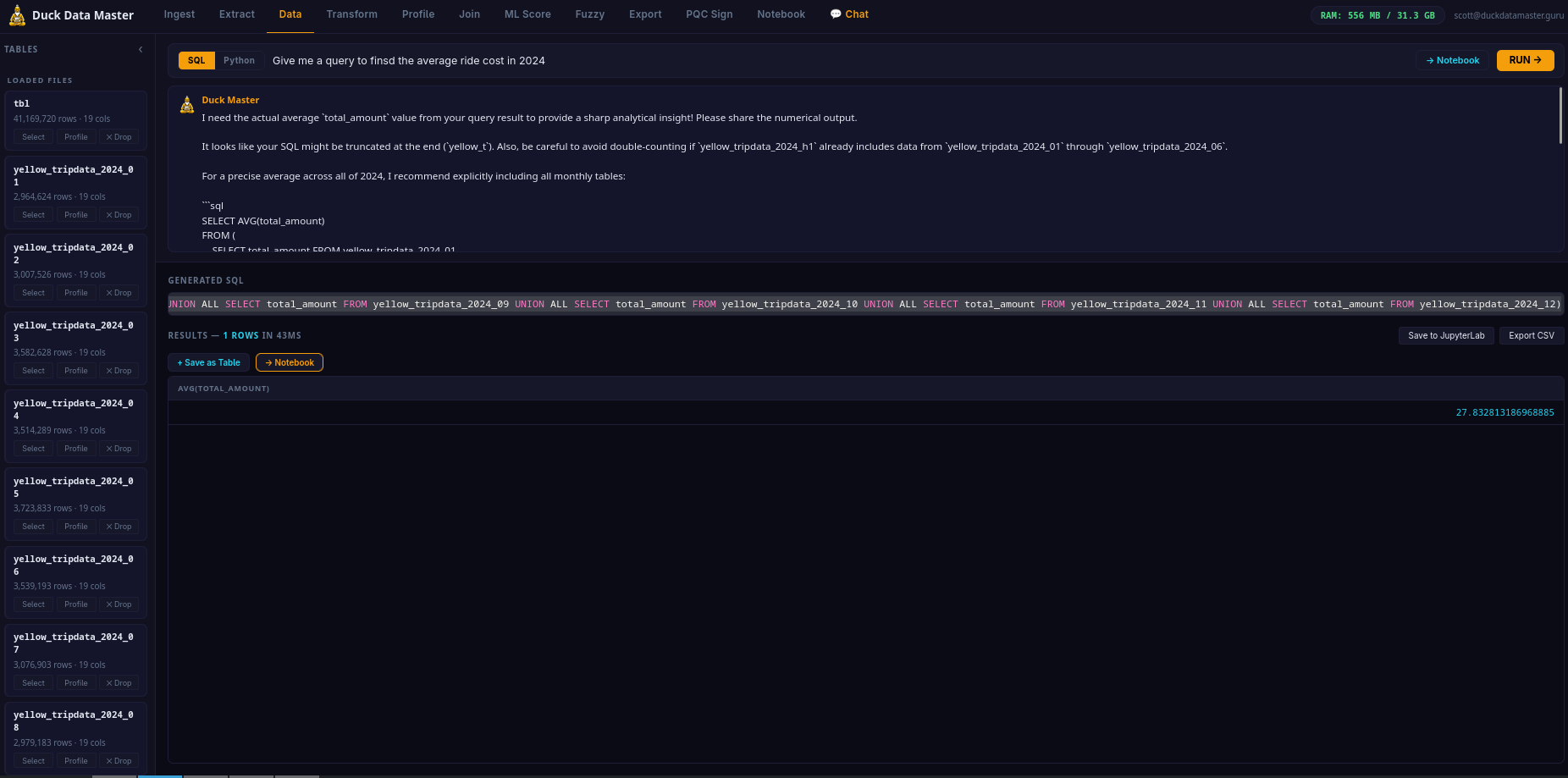Click the AVG(TOTAL_AMOUNT) column header
Viewport: 1568px width, 778px height.
pos(224,389)
